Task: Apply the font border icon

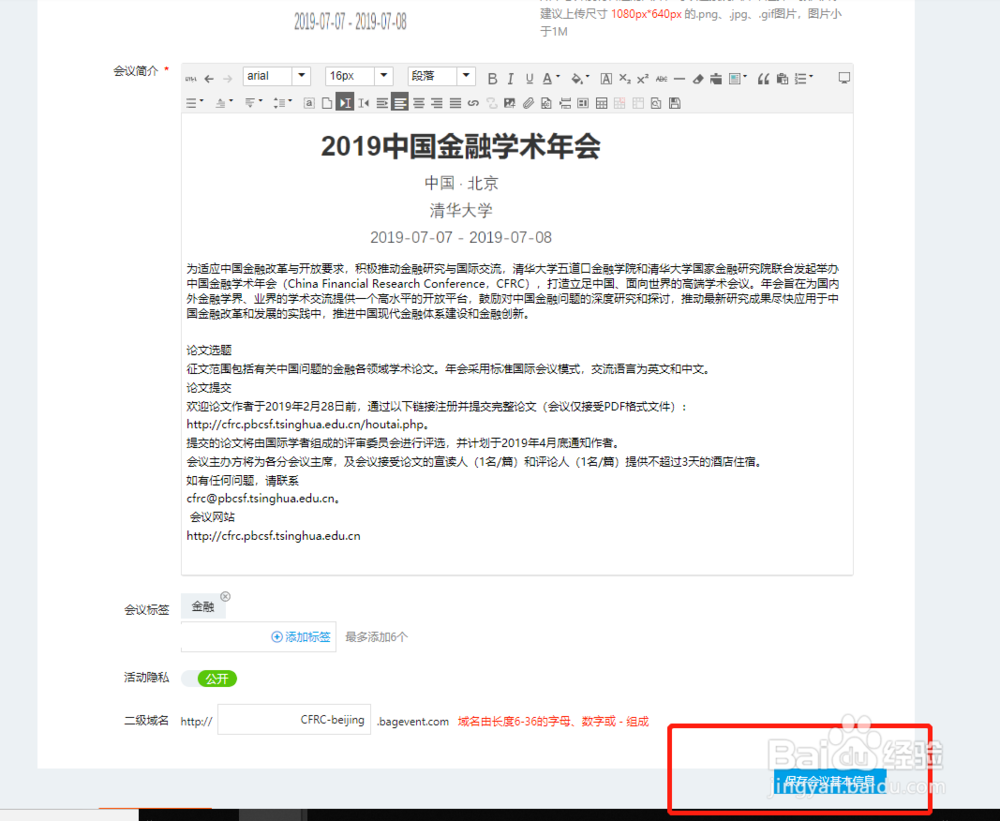Action: tap(606, 78)
